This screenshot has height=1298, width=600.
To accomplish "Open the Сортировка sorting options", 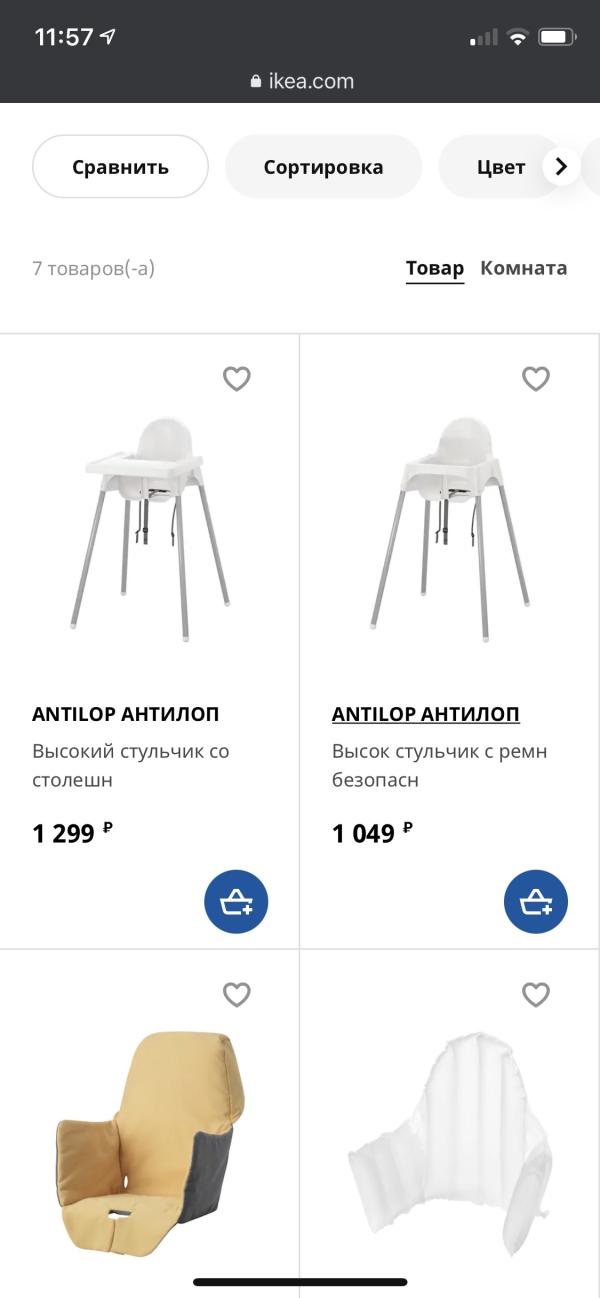I will point(323,167).
